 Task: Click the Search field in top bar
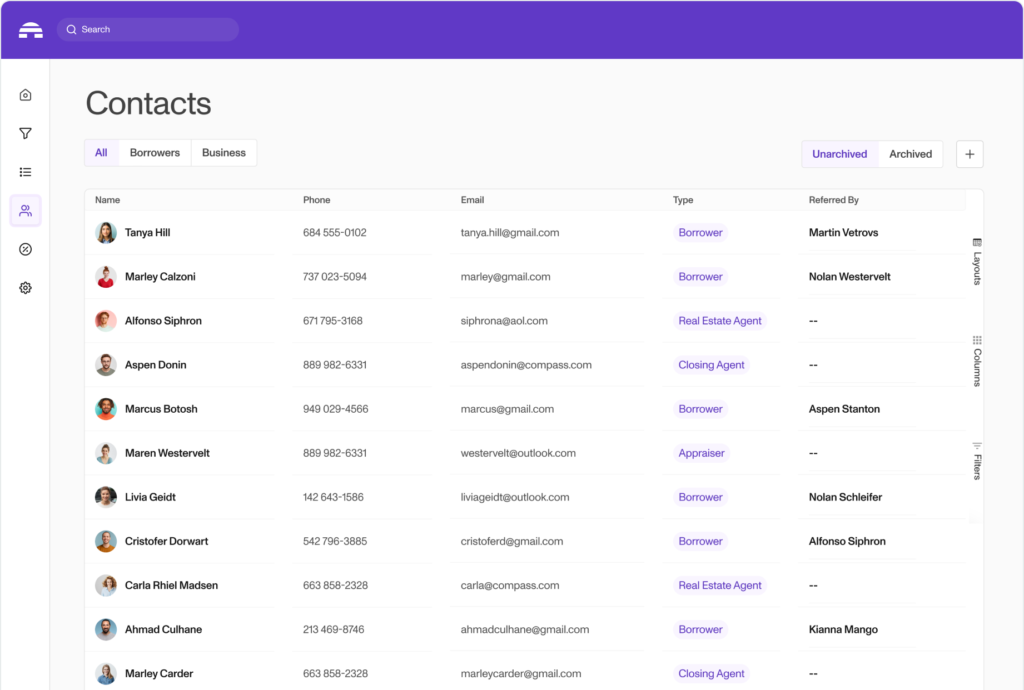(x=148, y=30)
